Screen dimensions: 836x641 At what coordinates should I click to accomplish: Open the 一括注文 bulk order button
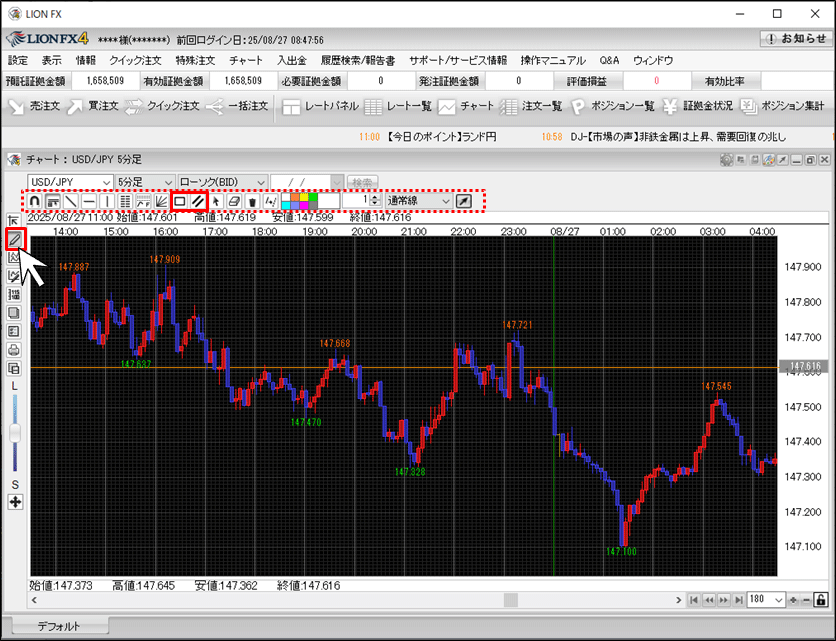click(x=237, y=106)
